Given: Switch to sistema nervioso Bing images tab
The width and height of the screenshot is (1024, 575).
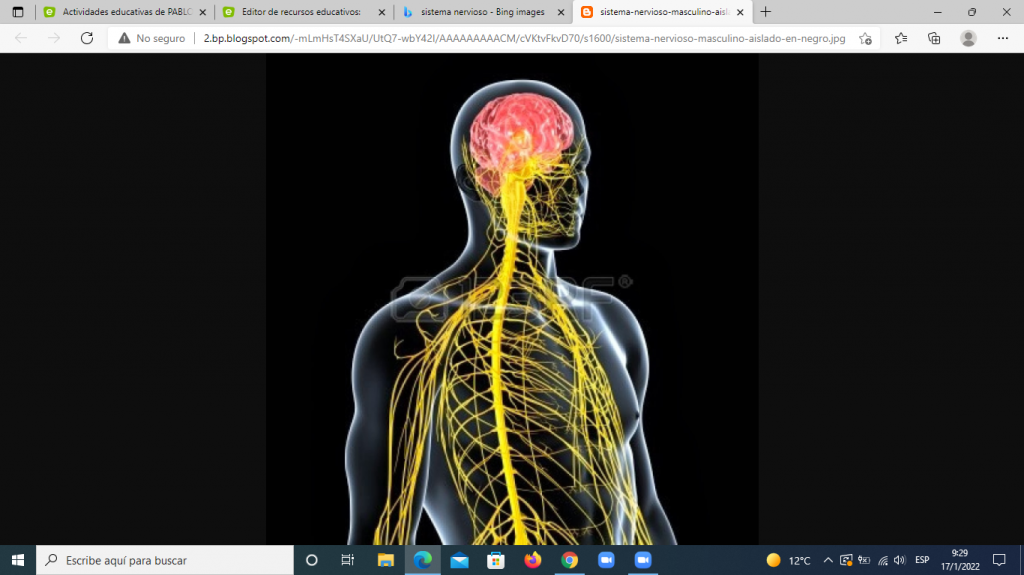Looking at the screenshot, I should 482,12.
